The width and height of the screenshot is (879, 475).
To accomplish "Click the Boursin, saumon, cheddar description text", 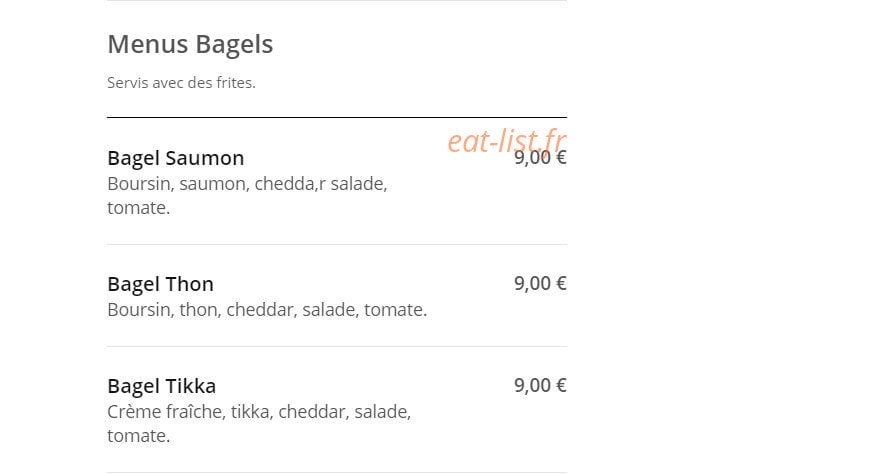I will [x=247, y=195].
